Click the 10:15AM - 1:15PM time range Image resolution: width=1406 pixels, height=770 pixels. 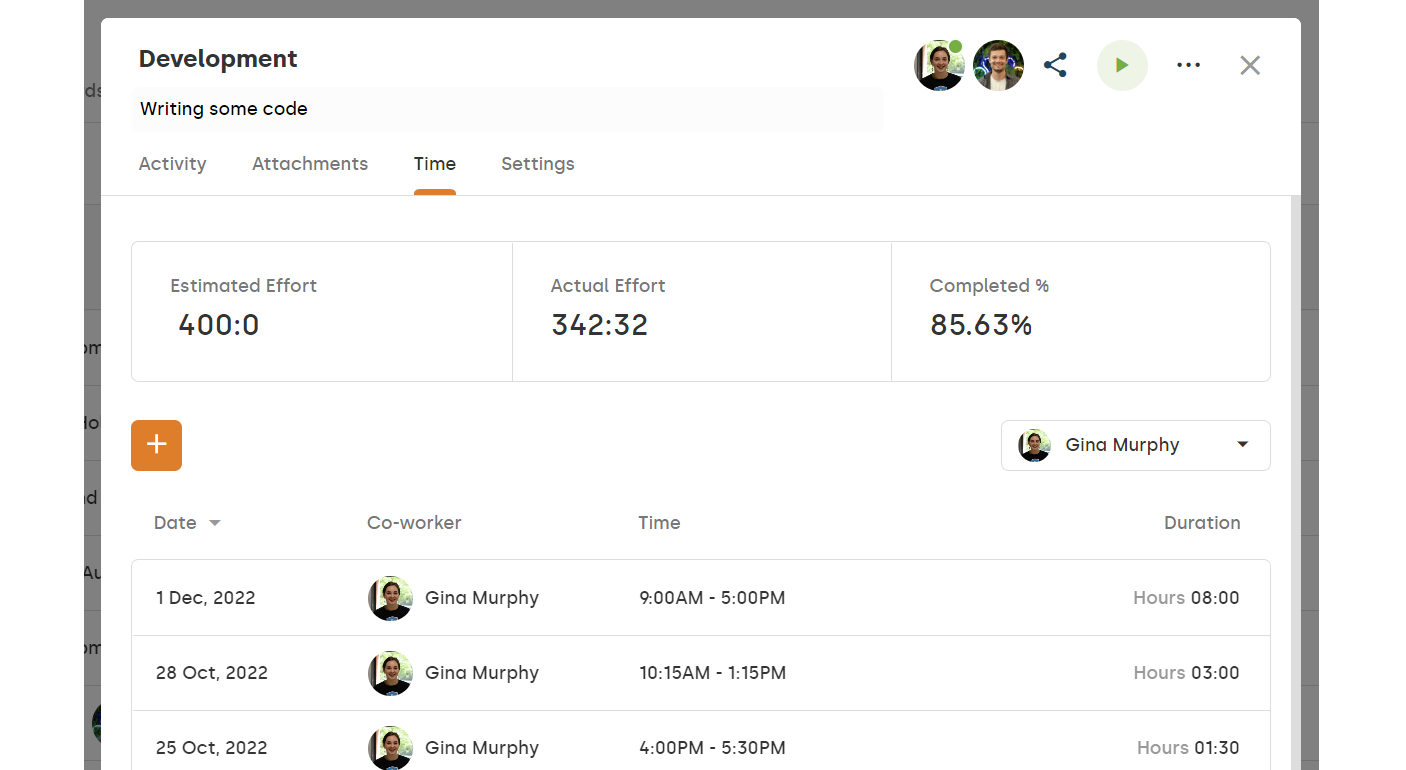[x=713, y=673]
